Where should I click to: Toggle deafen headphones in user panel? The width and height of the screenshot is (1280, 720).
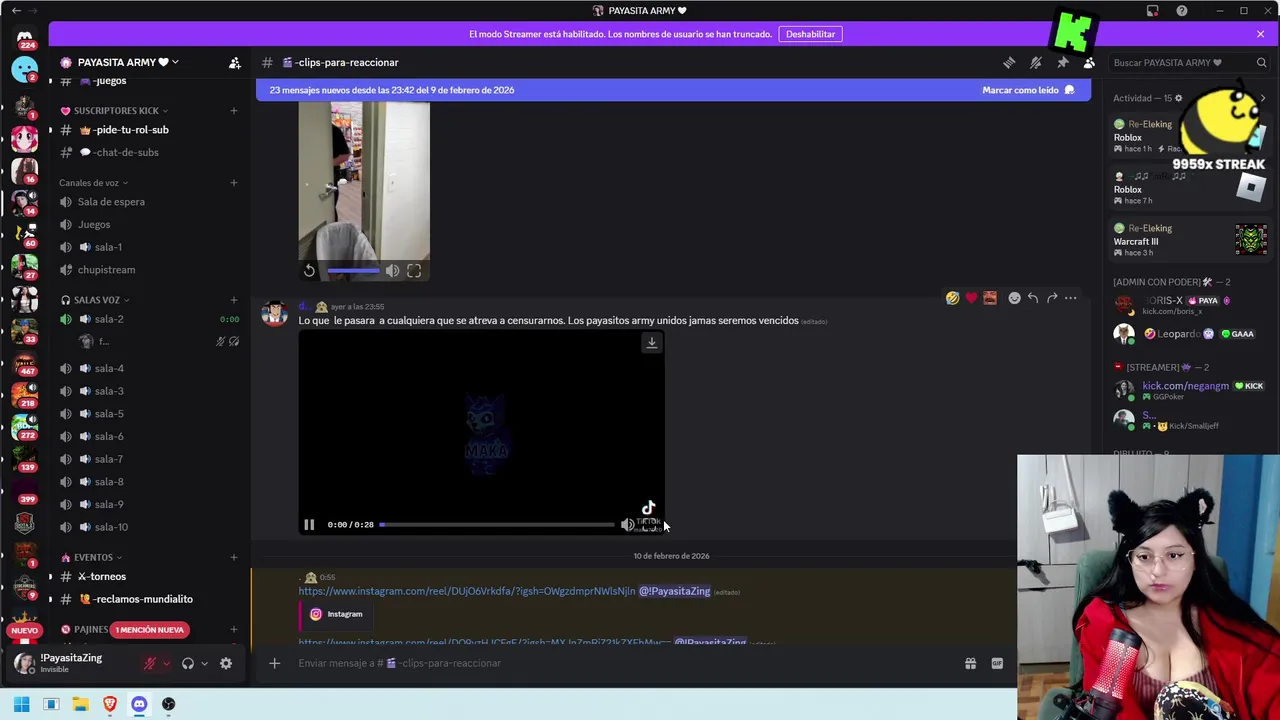[187, 663]
